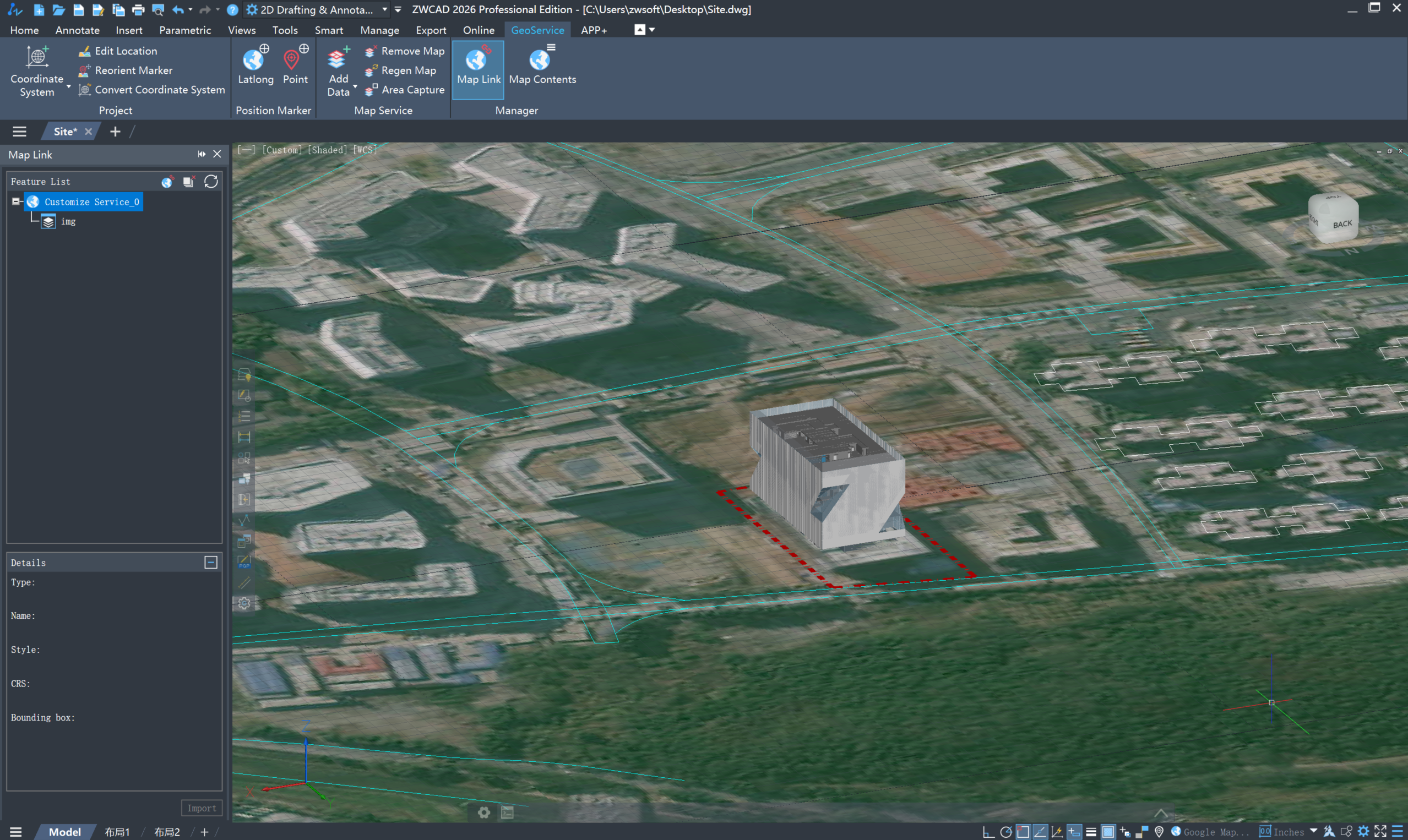Add a new drawing tab with plus button
Screen dimensions: 1408x840
tap(115, 132)
